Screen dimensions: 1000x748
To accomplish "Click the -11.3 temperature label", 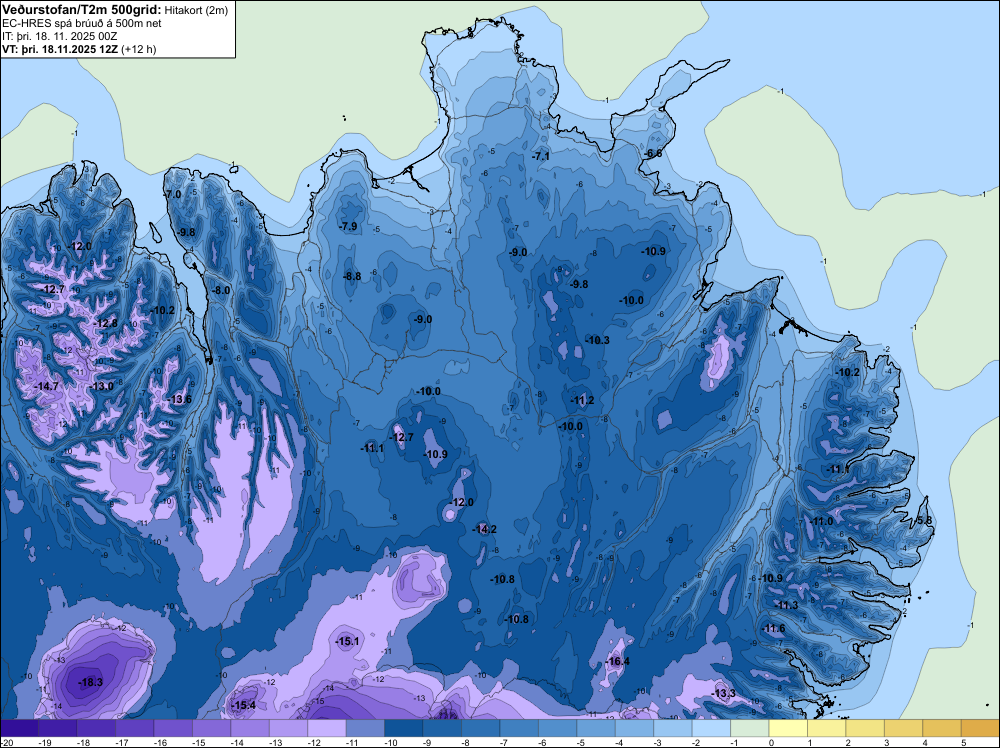I will pos(786,605).
